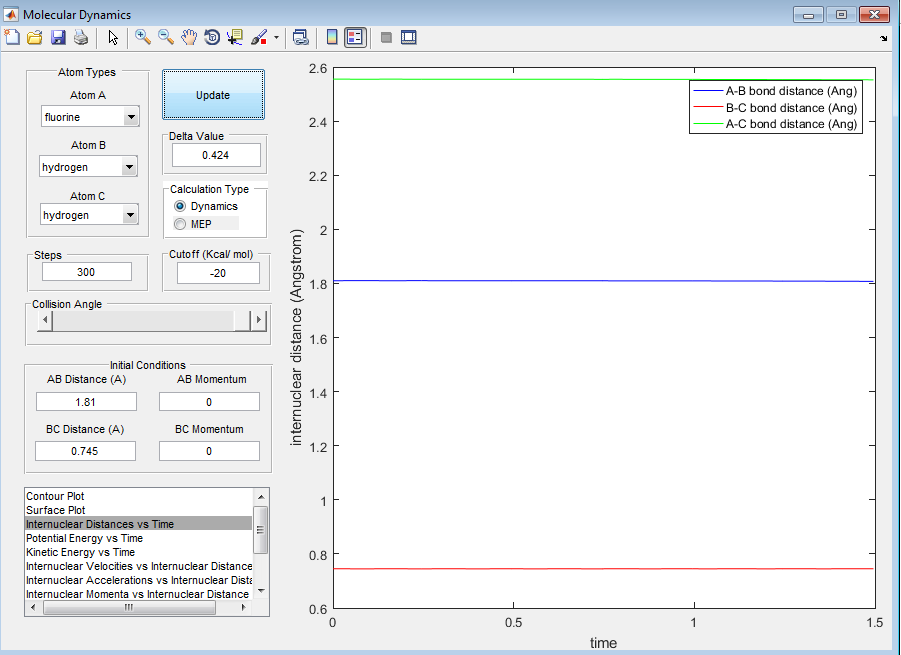Select the Zoom In magnifier tool
The image size is (901, 655).
pyautogui.click(x=142, y=37)
